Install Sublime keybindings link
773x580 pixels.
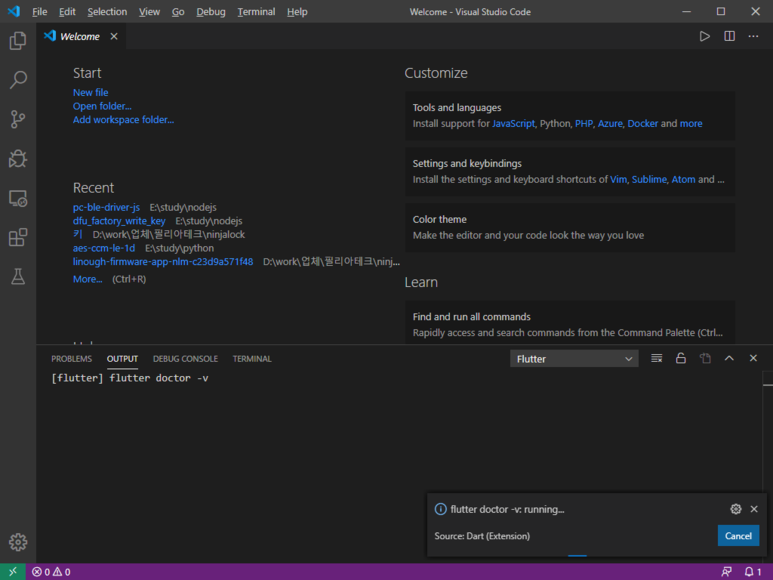649,179
